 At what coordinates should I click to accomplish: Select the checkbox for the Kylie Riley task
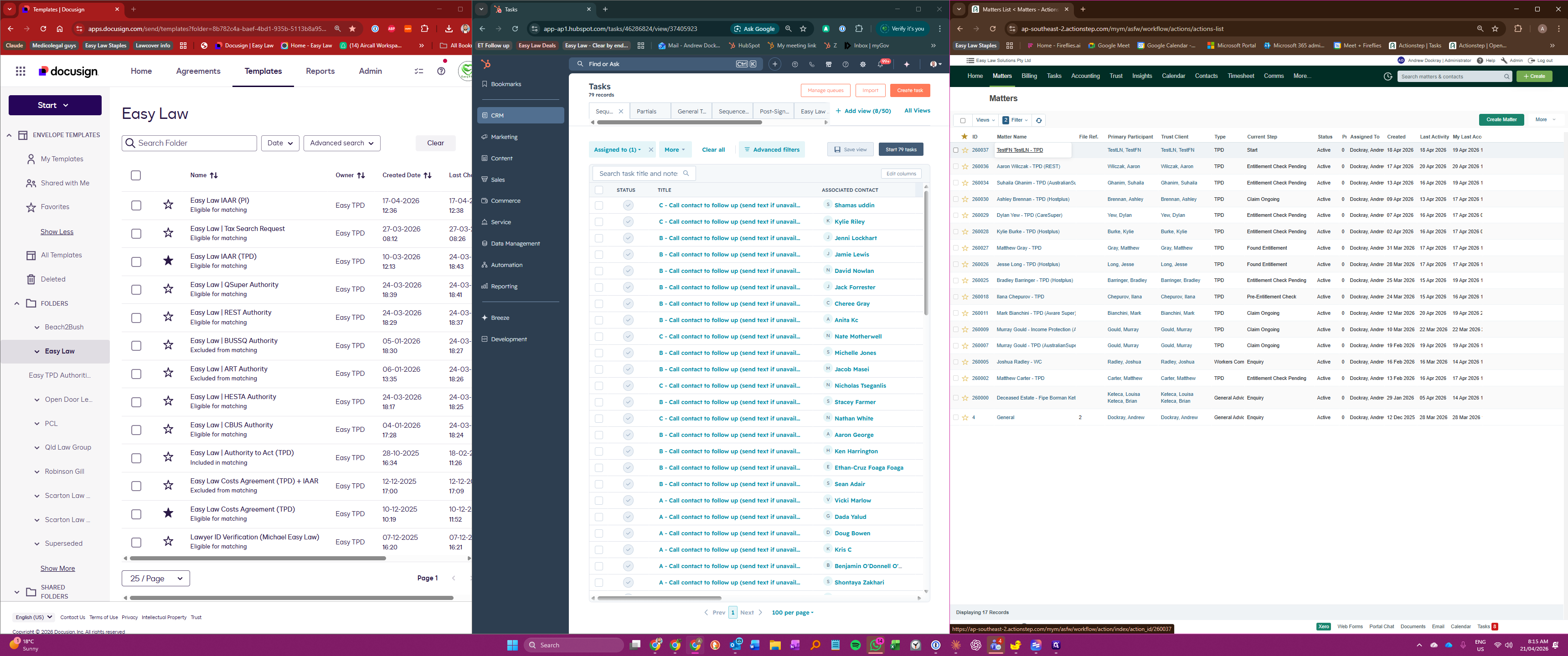pos(599,222)
